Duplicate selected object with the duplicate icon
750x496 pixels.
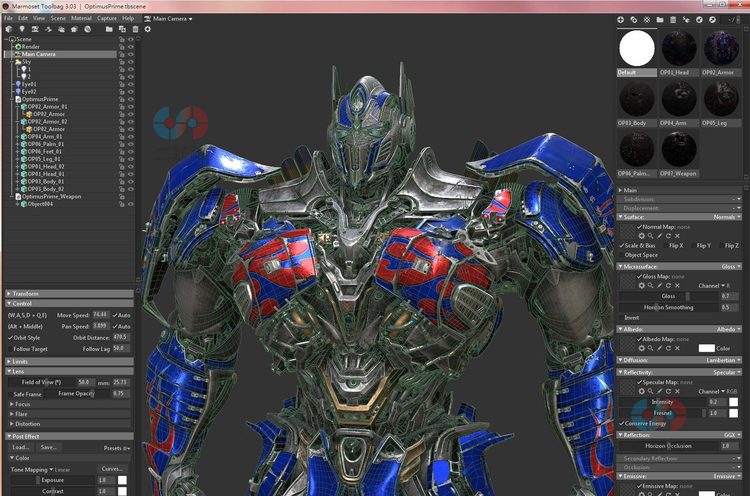(x=122, y=29)
